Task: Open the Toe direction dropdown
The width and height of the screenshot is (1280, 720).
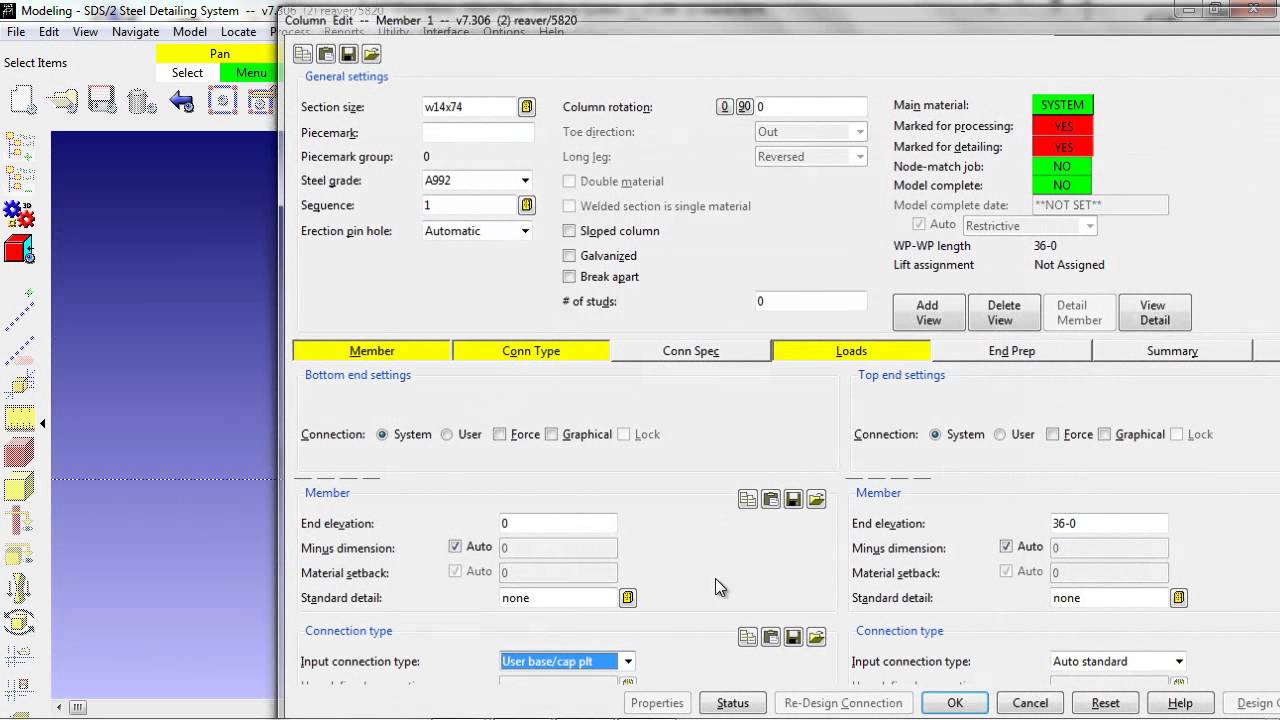Action: tap(859, 132)
